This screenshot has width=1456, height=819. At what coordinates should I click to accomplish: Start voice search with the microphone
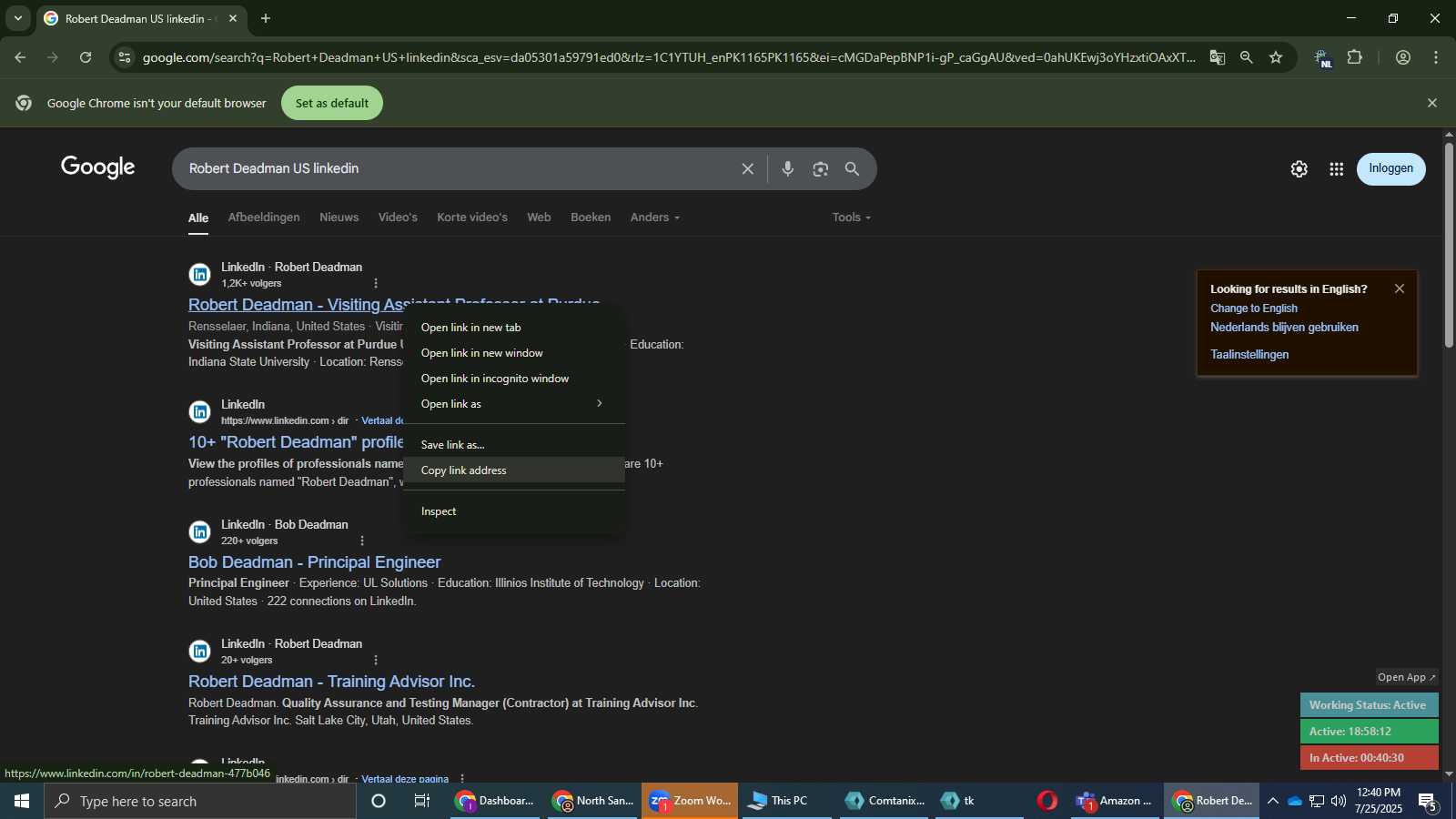coord(788,168)
